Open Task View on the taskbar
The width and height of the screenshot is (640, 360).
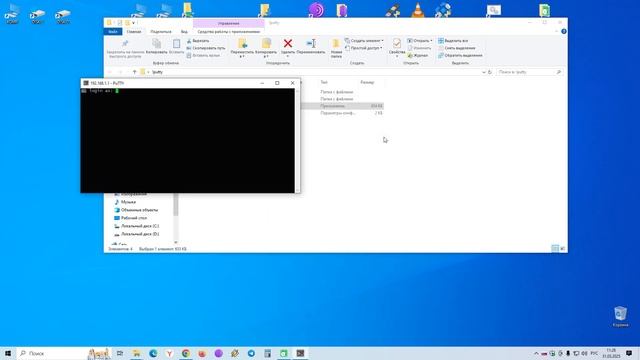point(120,353)
